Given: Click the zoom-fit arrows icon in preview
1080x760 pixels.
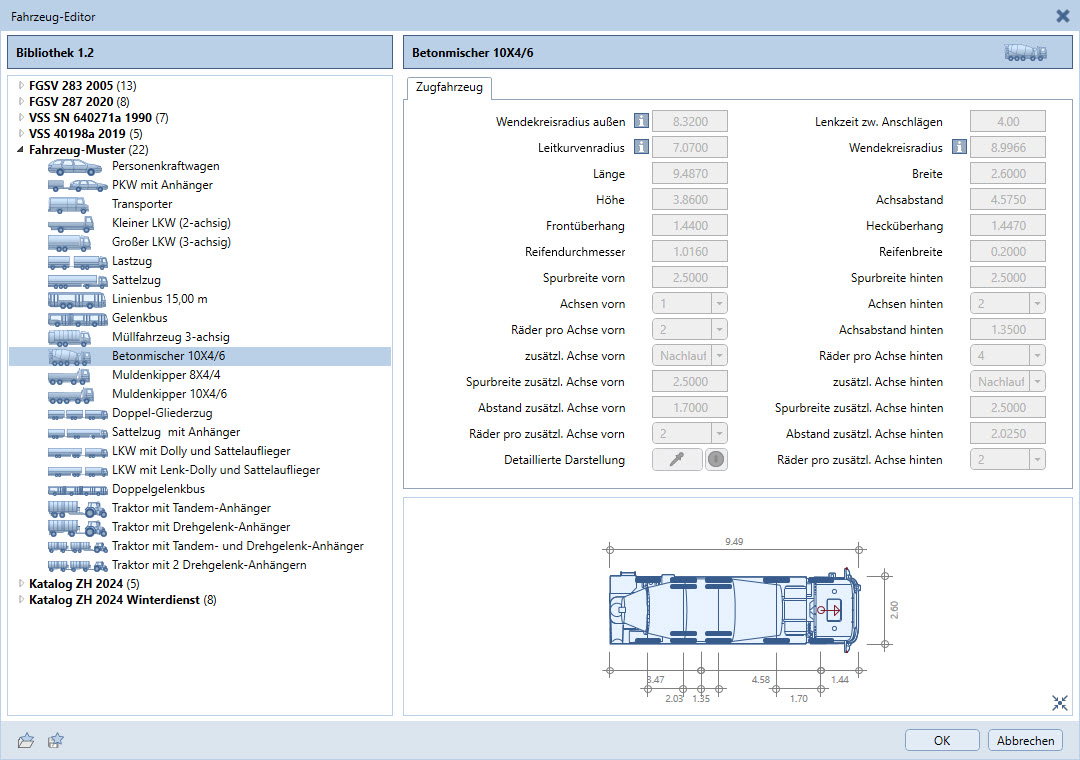Looking at the screenshot, I should tap(1060, 703).
